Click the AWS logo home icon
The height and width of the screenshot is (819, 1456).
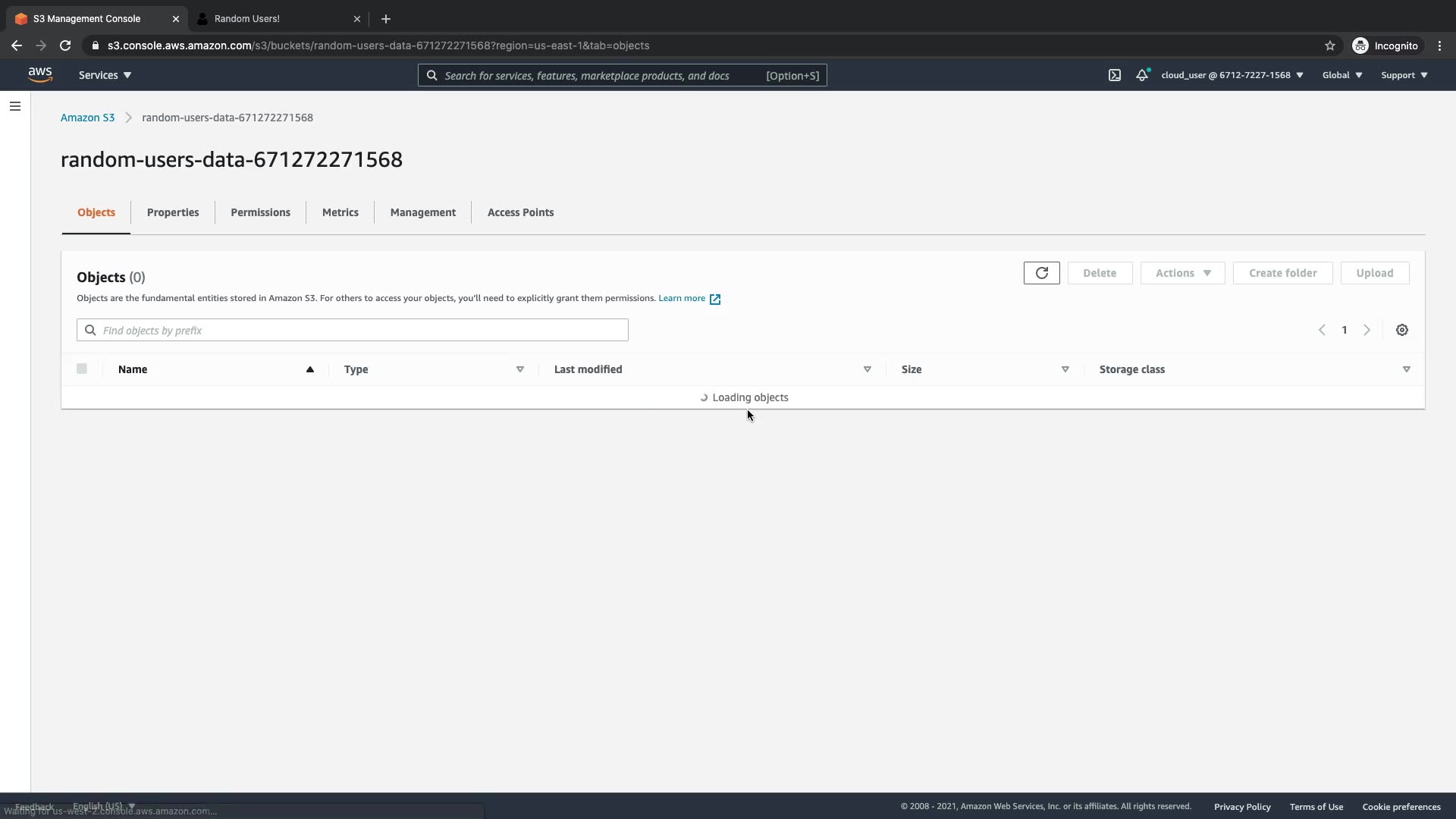pyautogui.click(x=40, y=74)
